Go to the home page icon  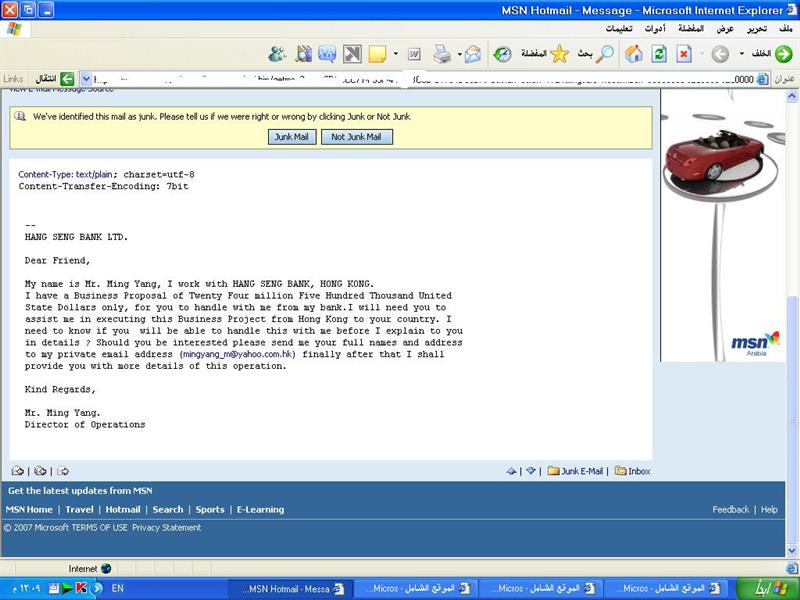[x=634, y=54]
